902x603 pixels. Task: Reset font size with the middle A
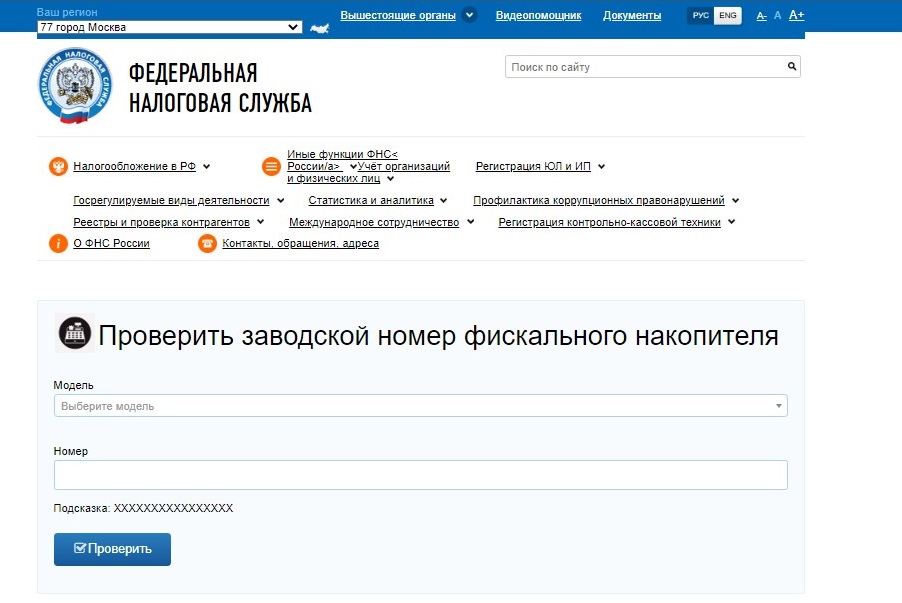coord(777,16)
